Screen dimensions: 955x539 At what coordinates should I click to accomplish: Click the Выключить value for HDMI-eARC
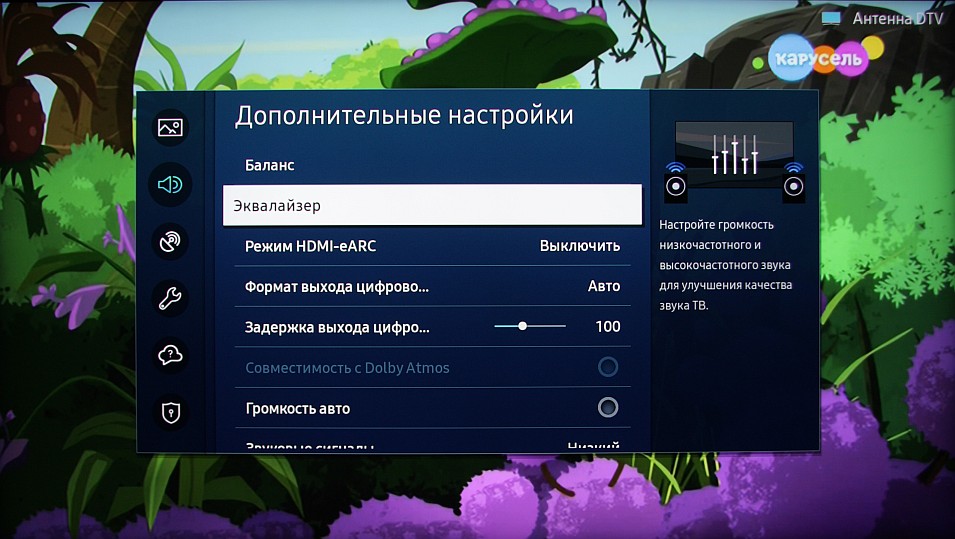click(x=580, y=246)
